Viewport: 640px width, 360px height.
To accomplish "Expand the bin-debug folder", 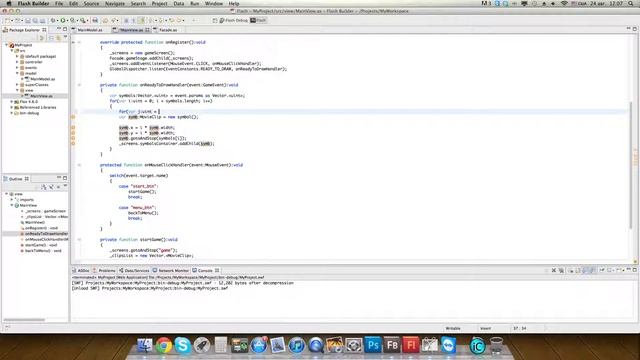I will (x=12, y=113).
